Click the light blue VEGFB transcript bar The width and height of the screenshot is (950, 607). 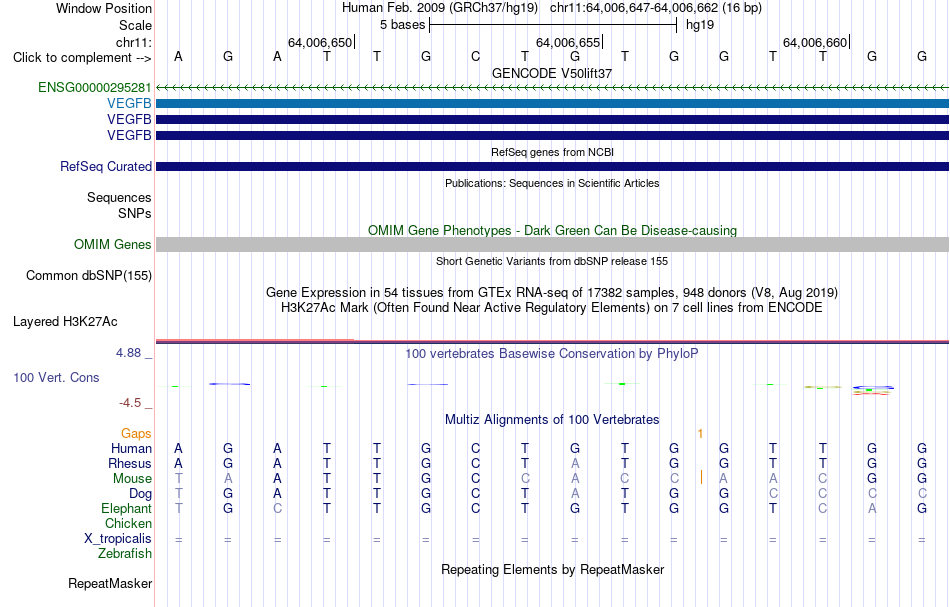552,104
